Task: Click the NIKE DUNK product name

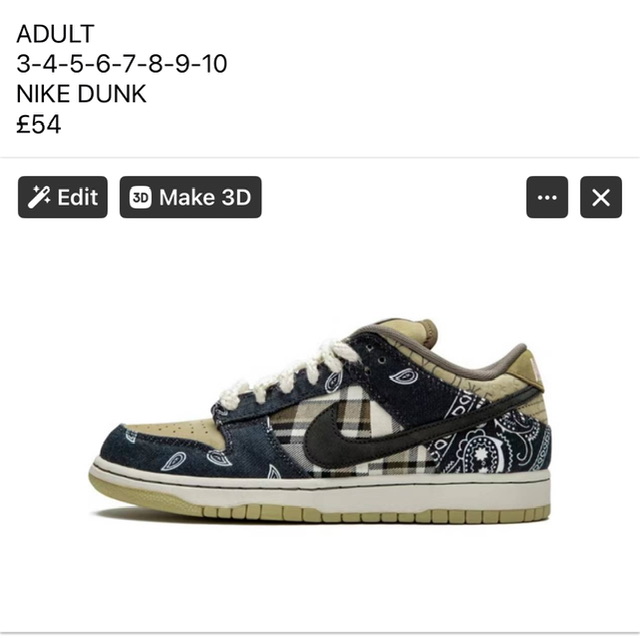Action: (81, 94)
